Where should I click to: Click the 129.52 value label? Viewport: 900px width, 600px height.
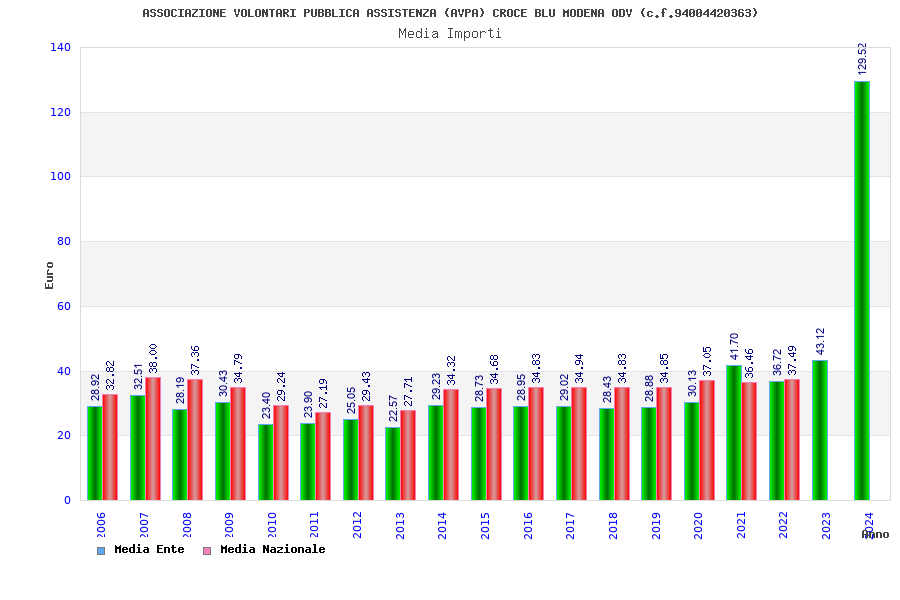862,58
